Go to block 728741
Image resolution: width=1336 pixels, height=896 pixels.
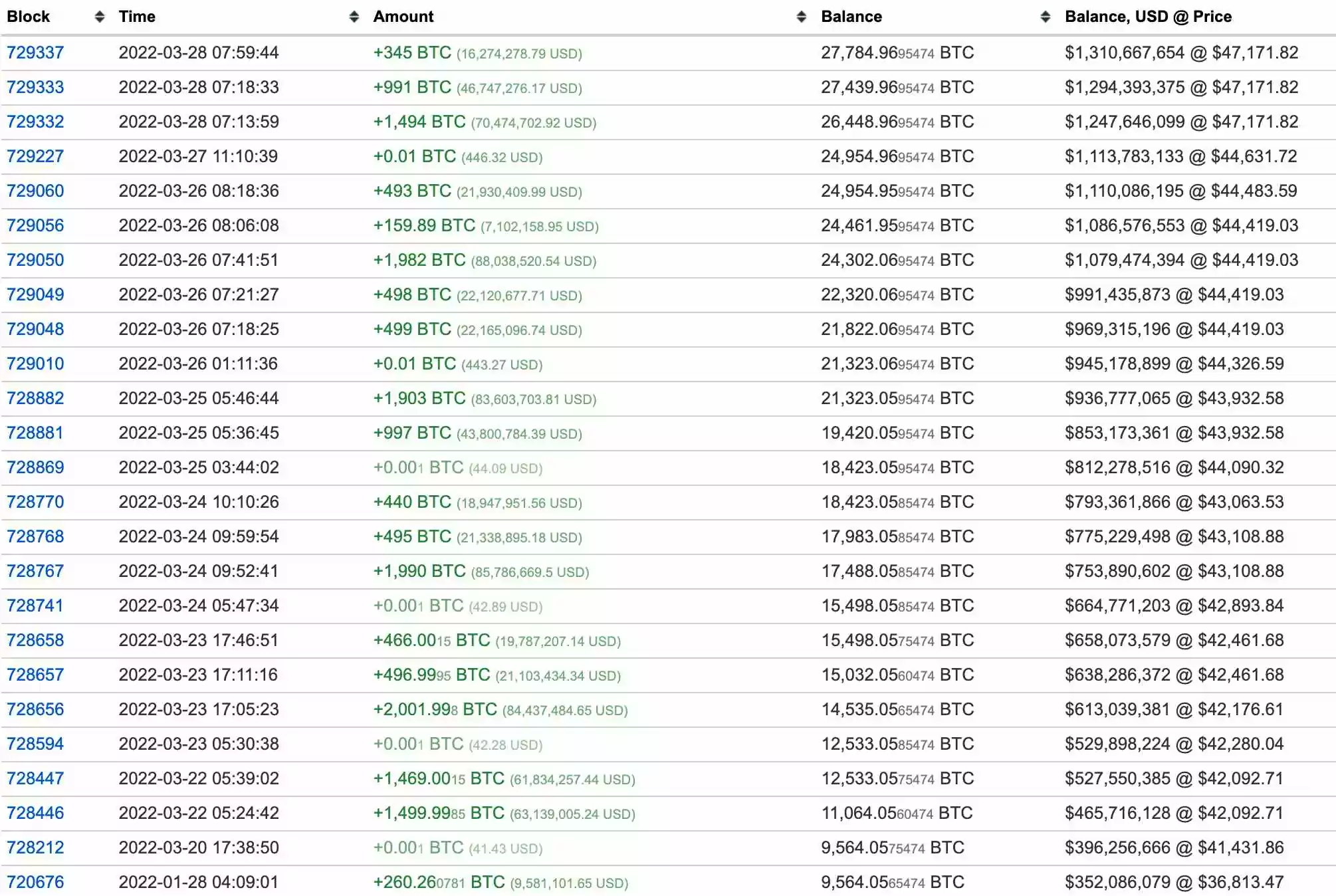click(x=35, y=606)
